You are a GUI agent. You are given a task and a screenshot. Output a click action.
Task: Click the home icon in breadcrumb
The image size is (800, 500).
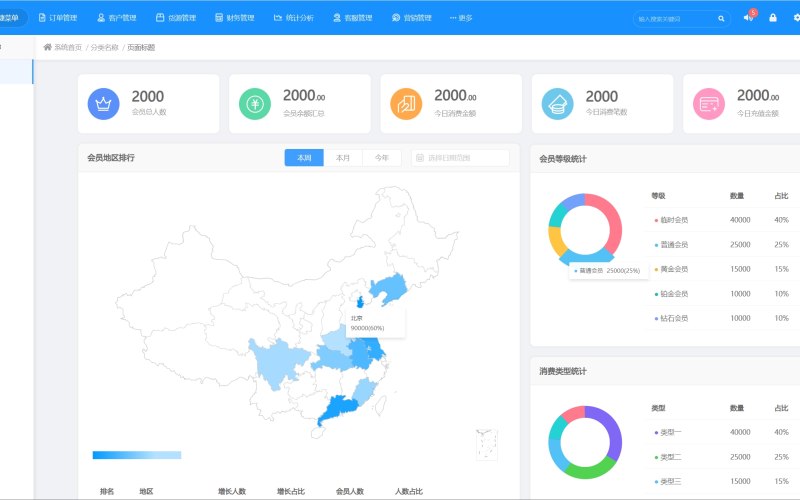[47, 47]
